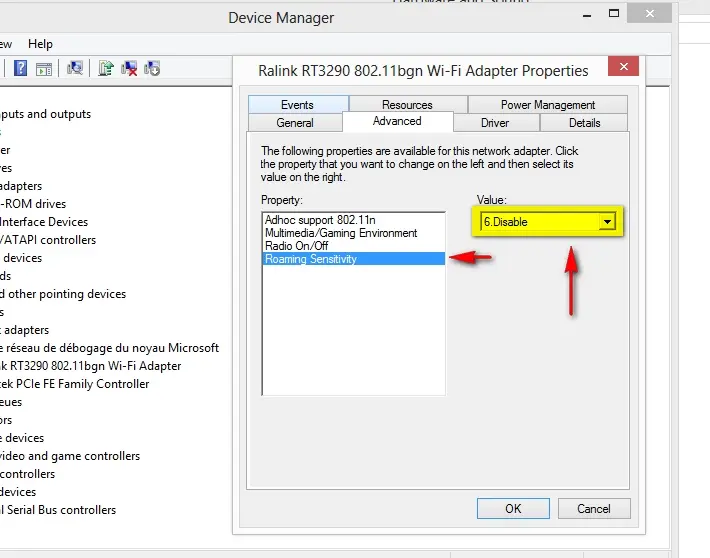Close the Ralink adapter Properties dialog
This screenshot has height=558, width=710.
point(624,67)
